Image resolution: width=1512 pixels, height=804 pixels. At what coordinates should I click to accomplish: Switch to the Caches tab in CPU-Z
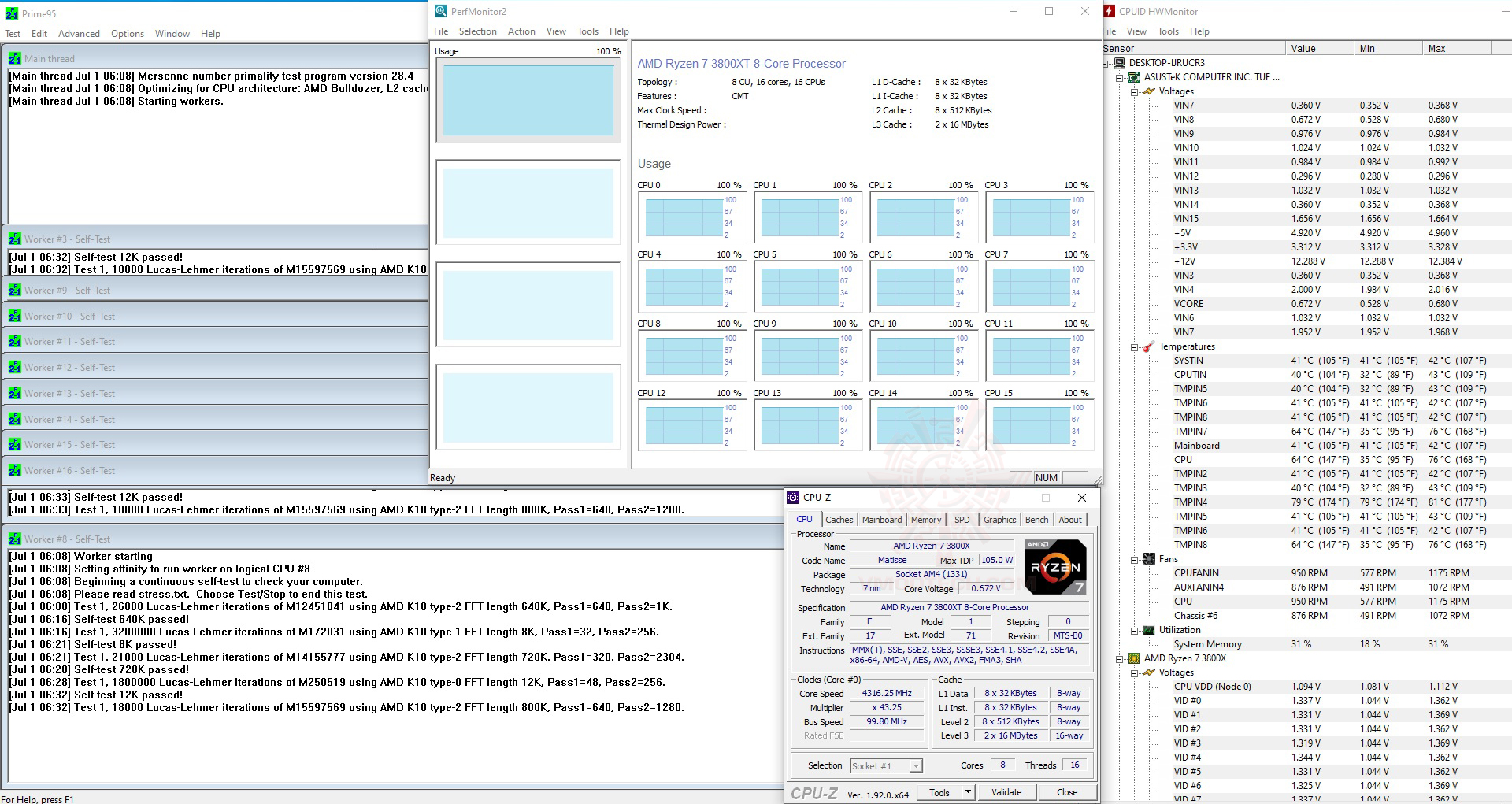[839, 520]
